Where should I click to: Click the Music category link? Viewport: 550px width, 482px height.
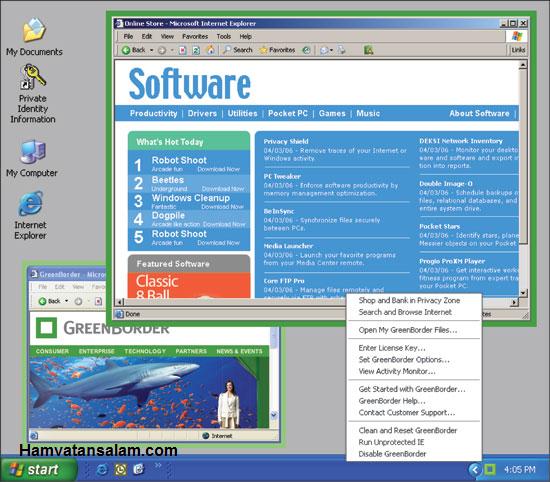tap(368, 113)
